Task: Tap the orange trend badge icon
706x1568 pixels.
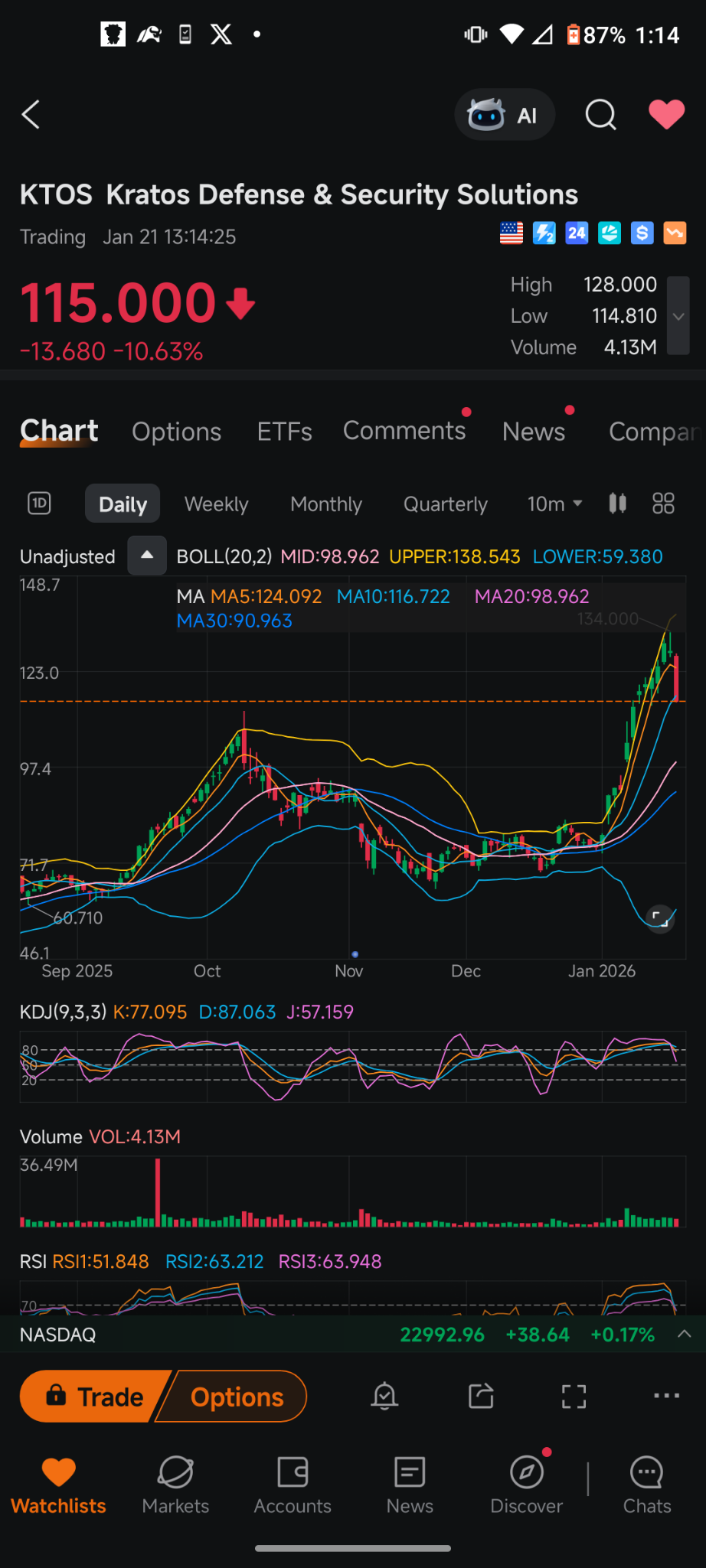Action: 675,233
